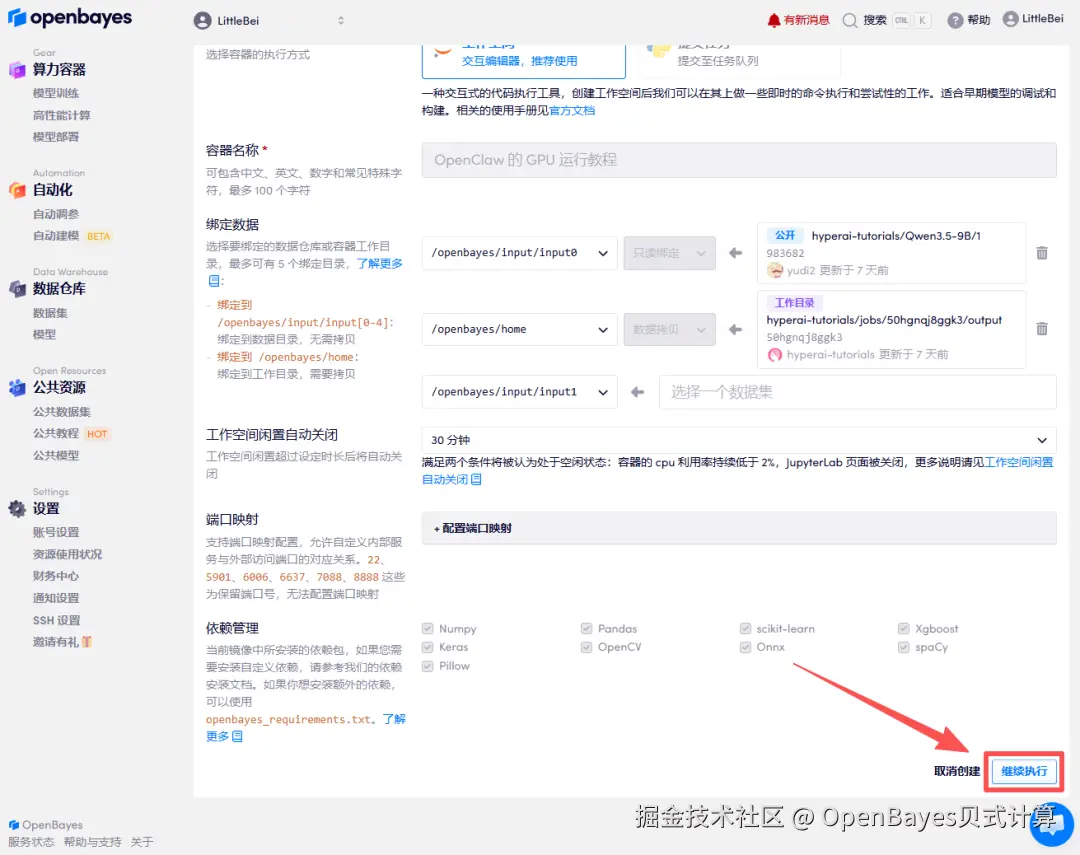Open the chat support bubble at bottom right
The width and height of the screenshot is (1080, 855).
click(x=1051, y=825)
